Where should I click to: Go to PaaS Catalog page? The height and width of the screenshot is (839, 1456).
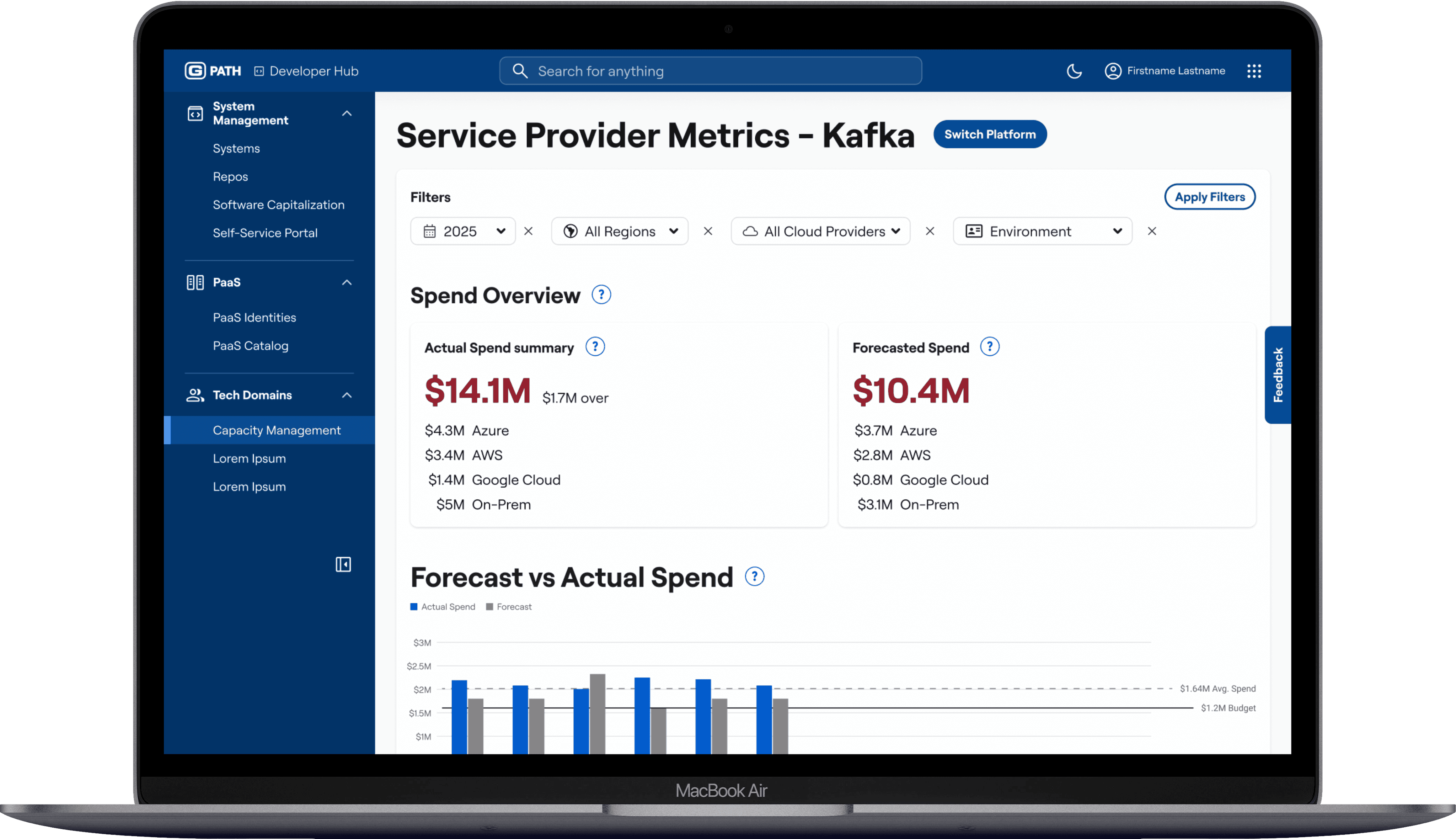tap(251, 346)
